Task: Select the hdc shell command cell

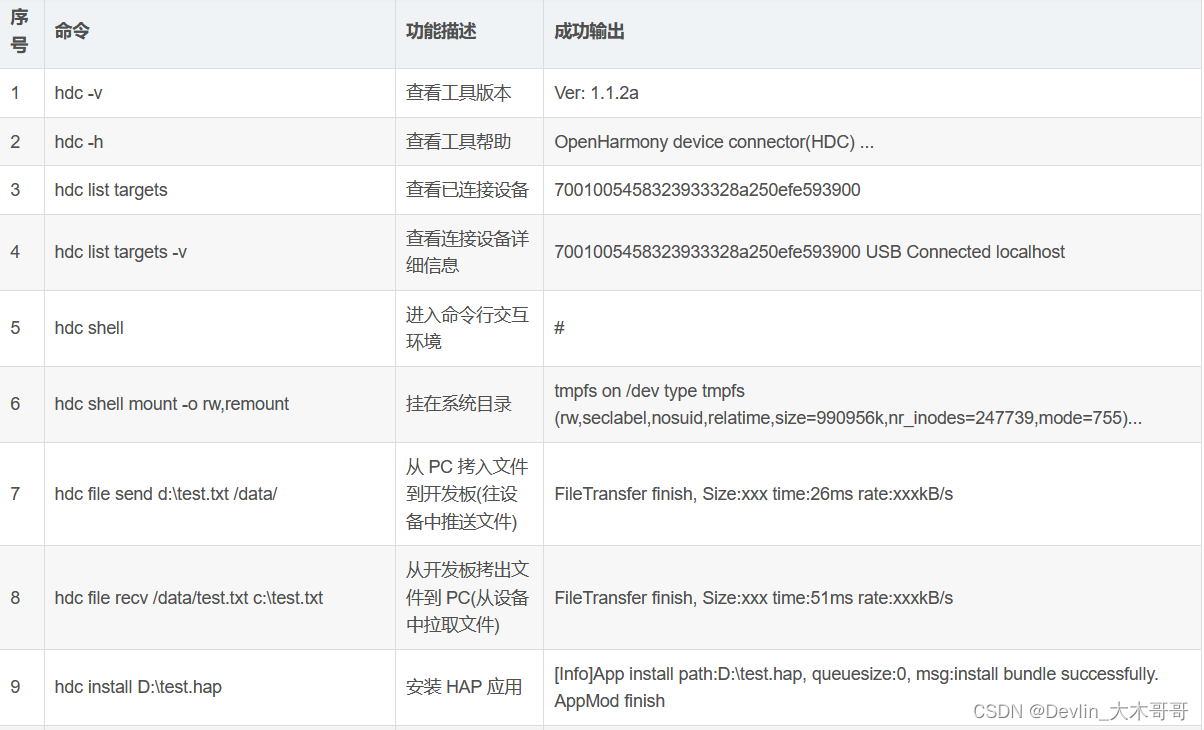Action: point(88,327)
